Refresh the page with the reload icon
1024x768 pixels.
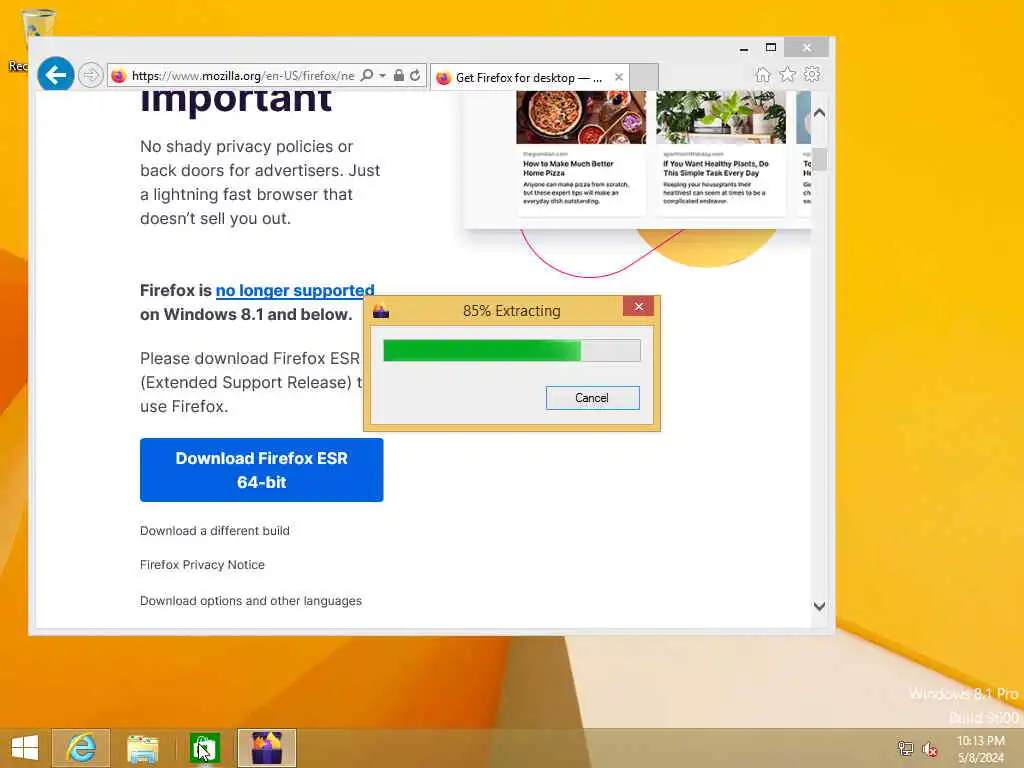click(x=415, y=75)
